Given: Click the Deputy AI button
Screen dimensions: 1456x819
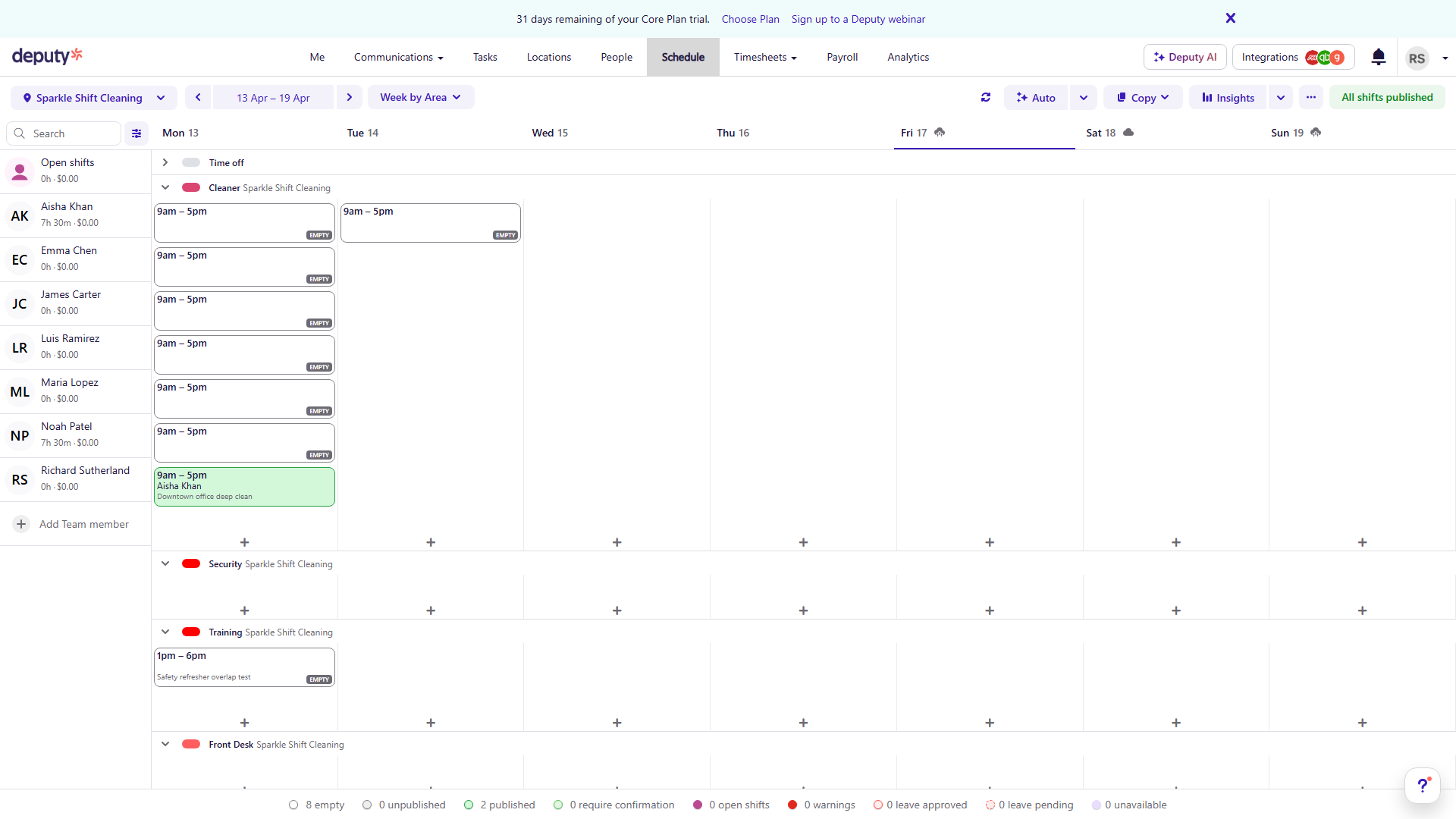Looking at the screenshot, I should click(1185, 57).
